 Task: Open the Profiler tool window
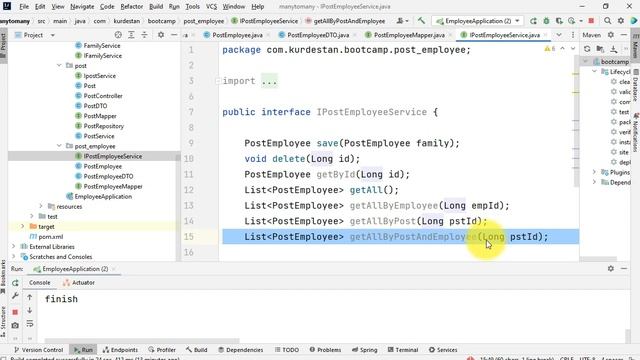[162, 350]
